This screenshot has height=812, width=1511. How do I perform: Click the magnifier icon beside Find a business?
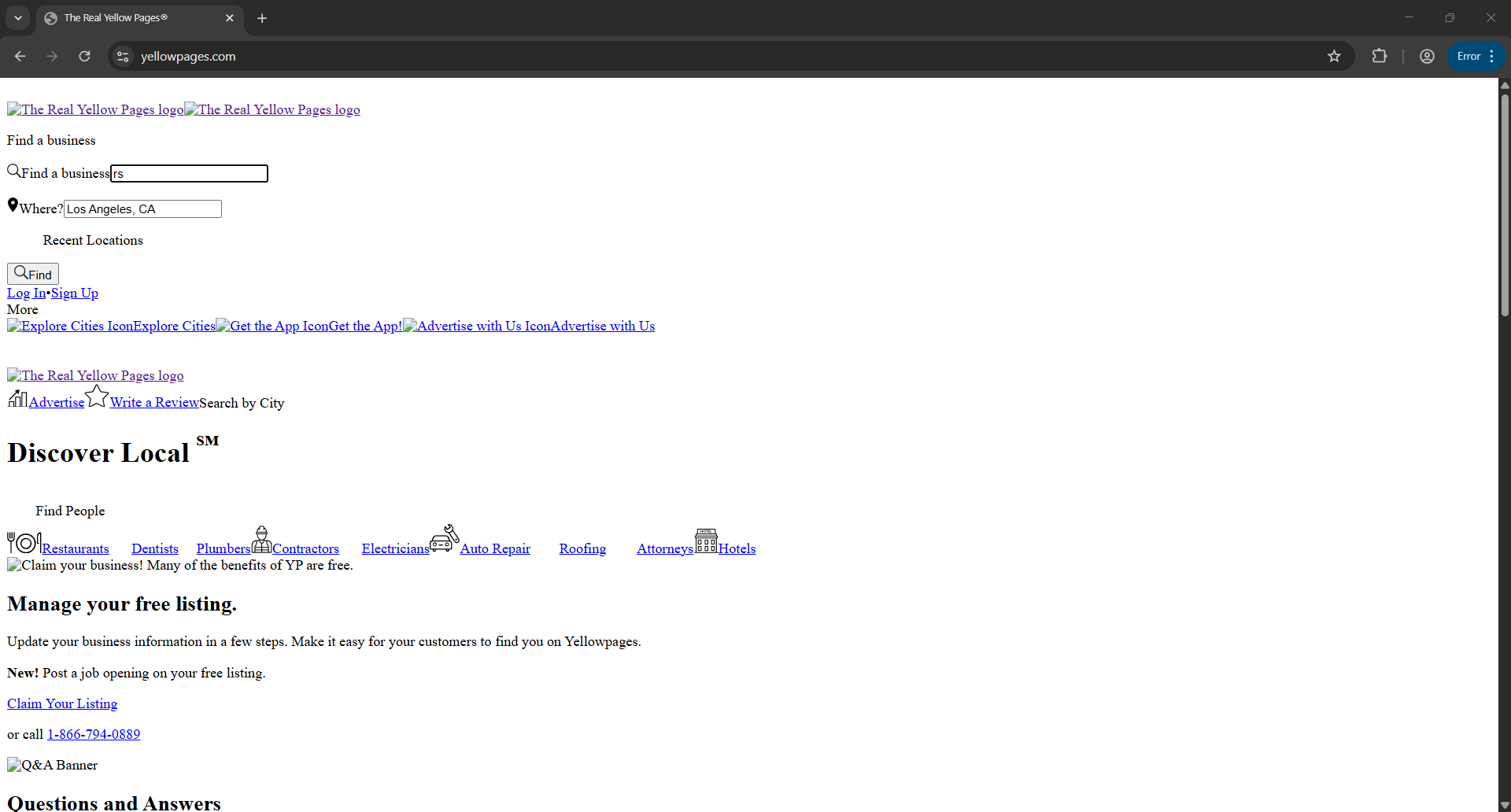click(13, 170)
